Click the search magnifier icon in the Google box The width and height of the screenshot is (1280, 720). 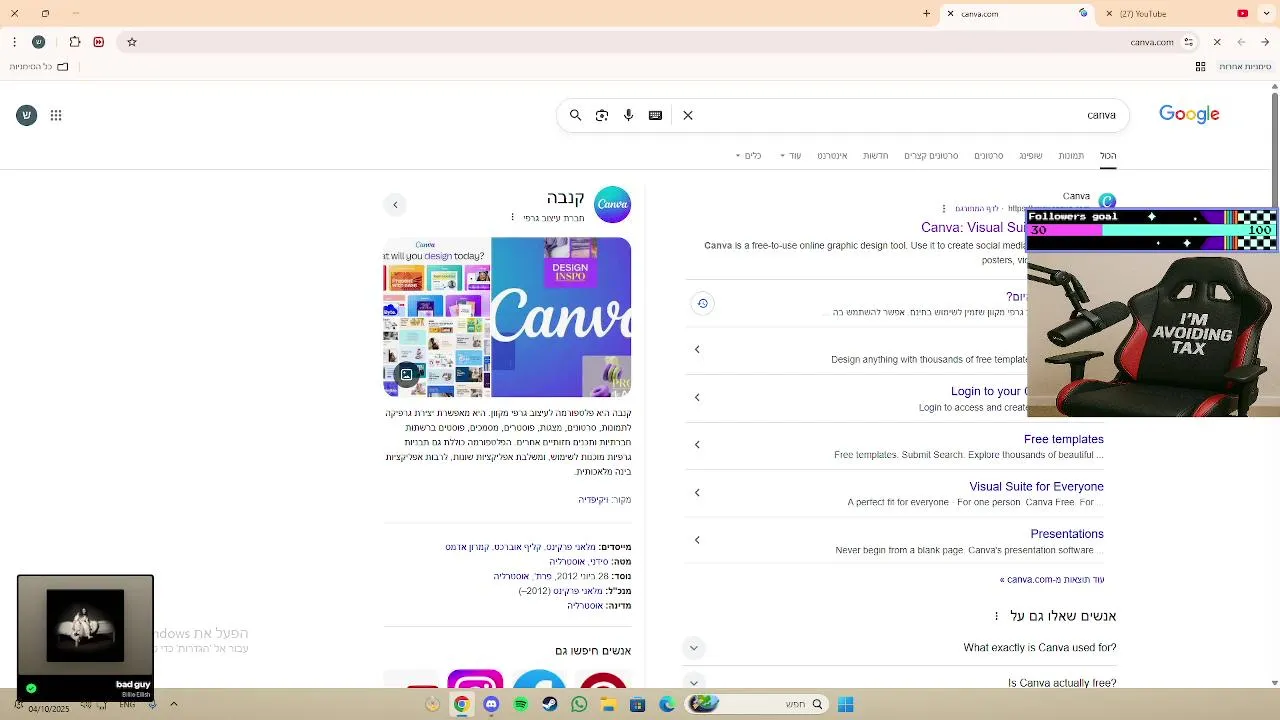click(576, 115)
